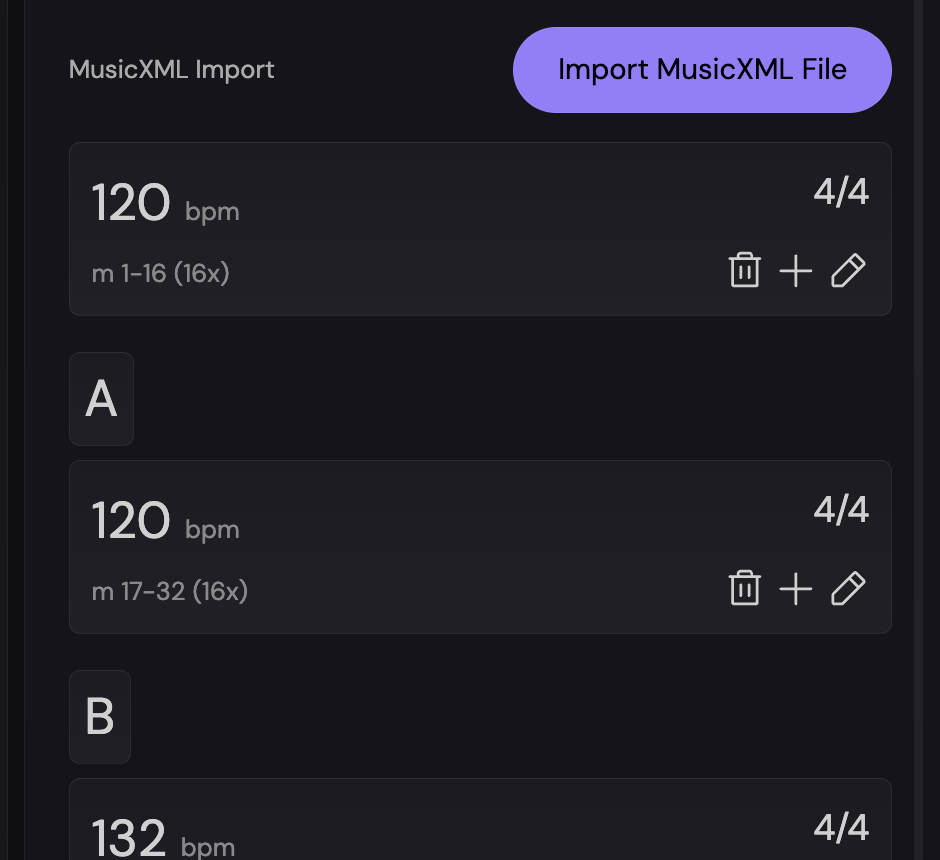Edit the m 1-16 section with the pencil icon
940x860 pixels.
[847, 270]
